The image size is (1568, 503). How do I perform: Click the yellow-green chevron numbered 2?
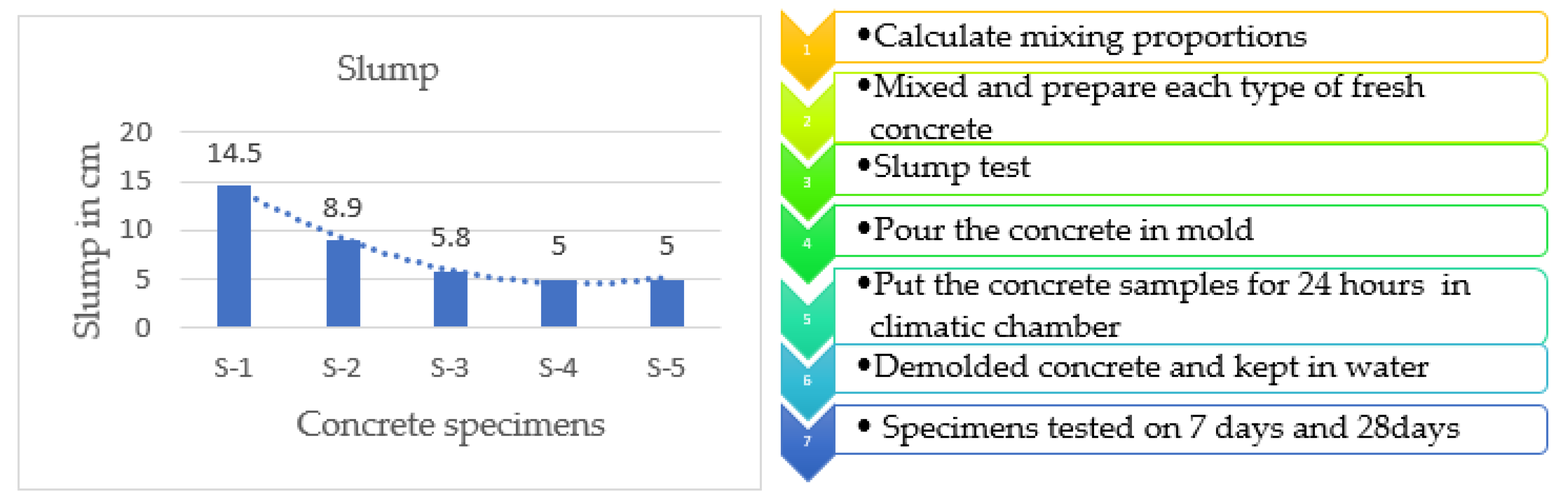coord(806,121)
